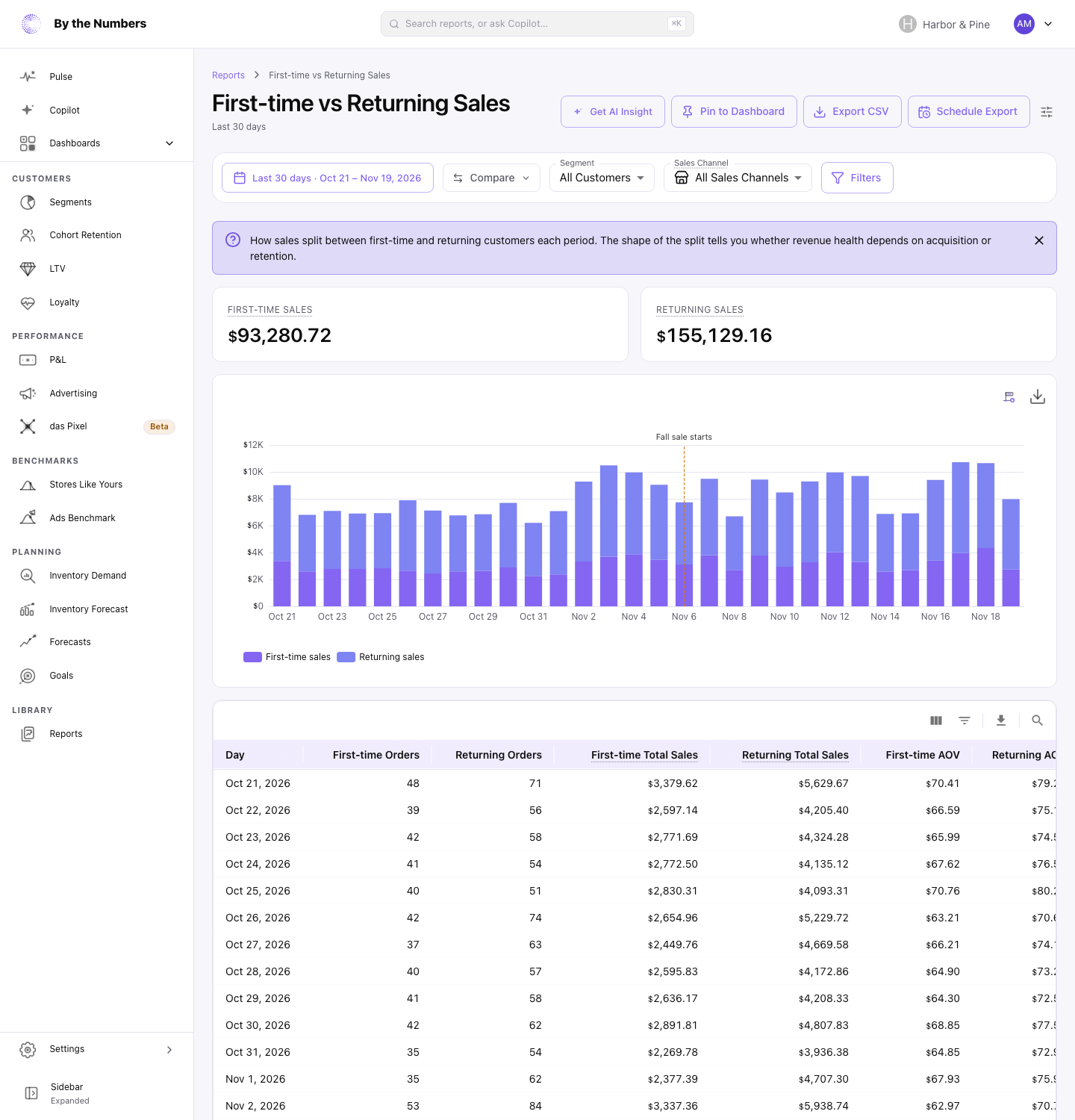Click the Reports breadcrumb link

[228, 75]
